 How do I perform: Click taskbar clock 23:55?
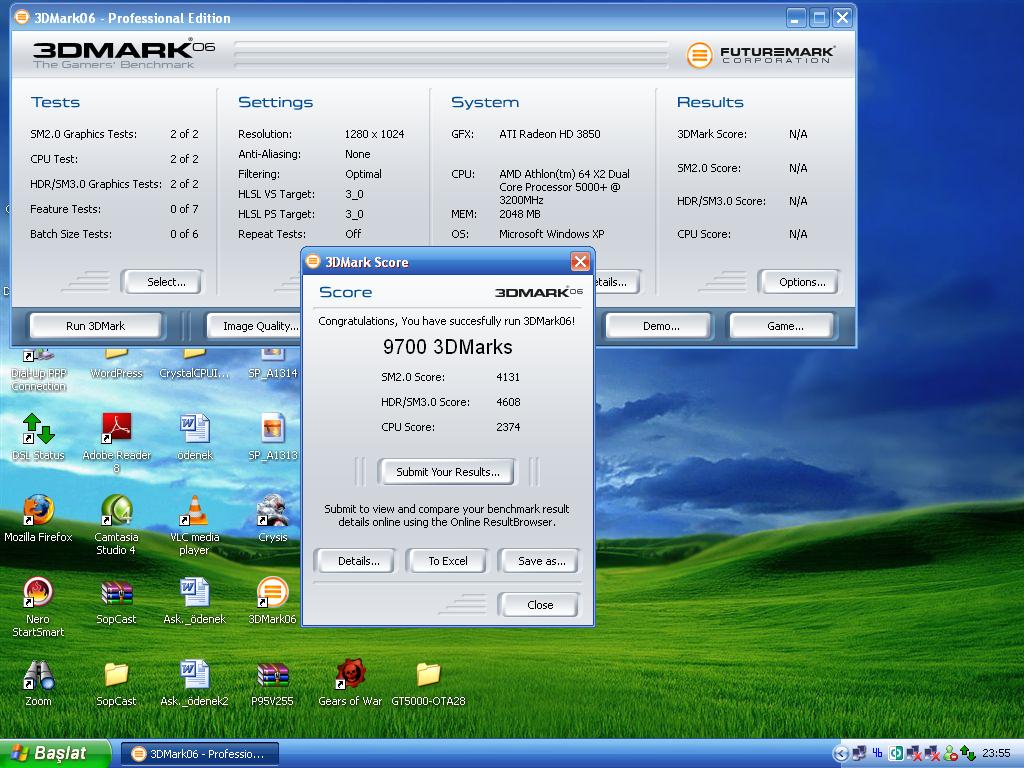(996, 753)
